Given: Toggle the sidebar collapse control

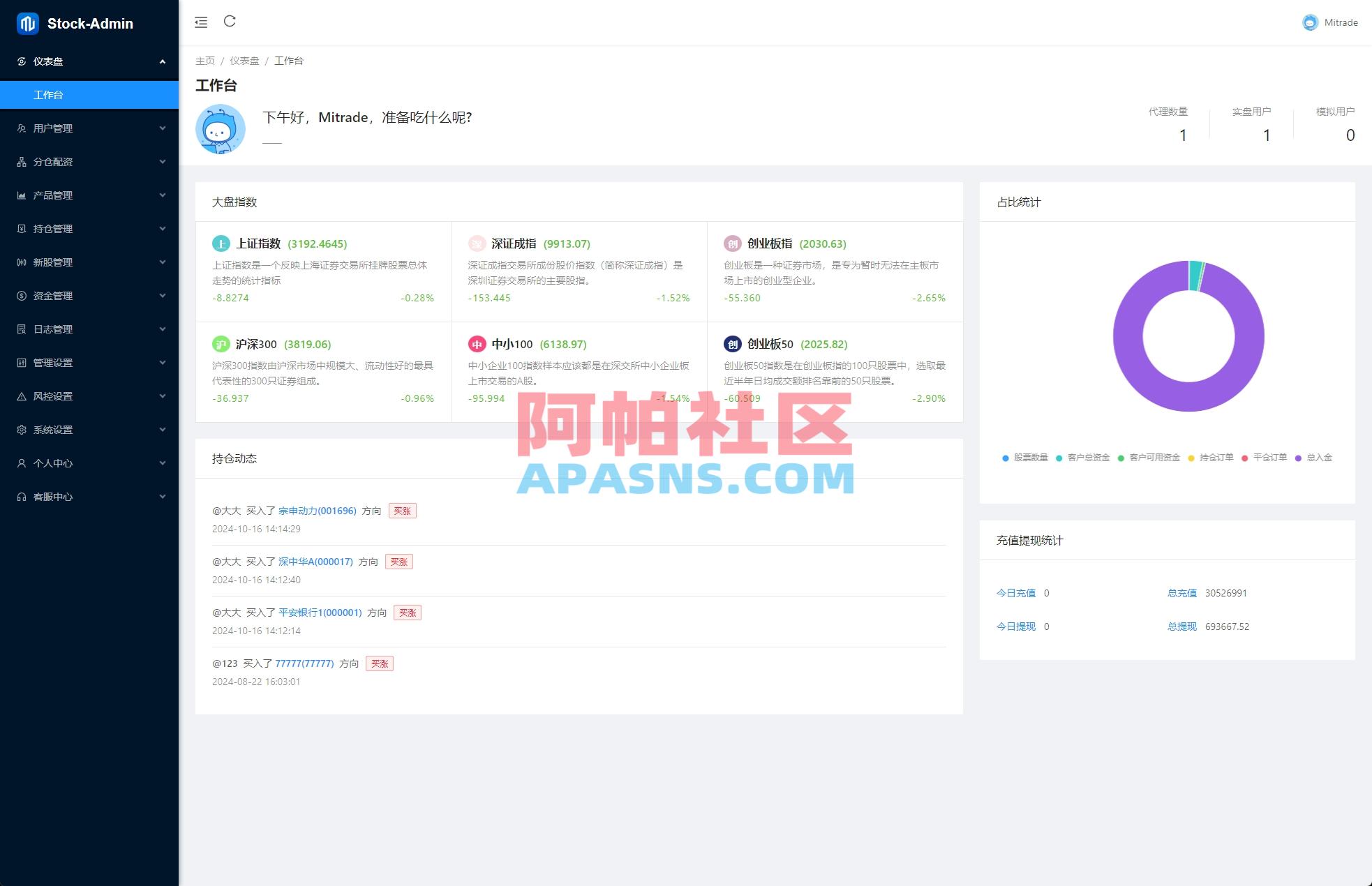Looking at the screenshot, I should 200,22.
